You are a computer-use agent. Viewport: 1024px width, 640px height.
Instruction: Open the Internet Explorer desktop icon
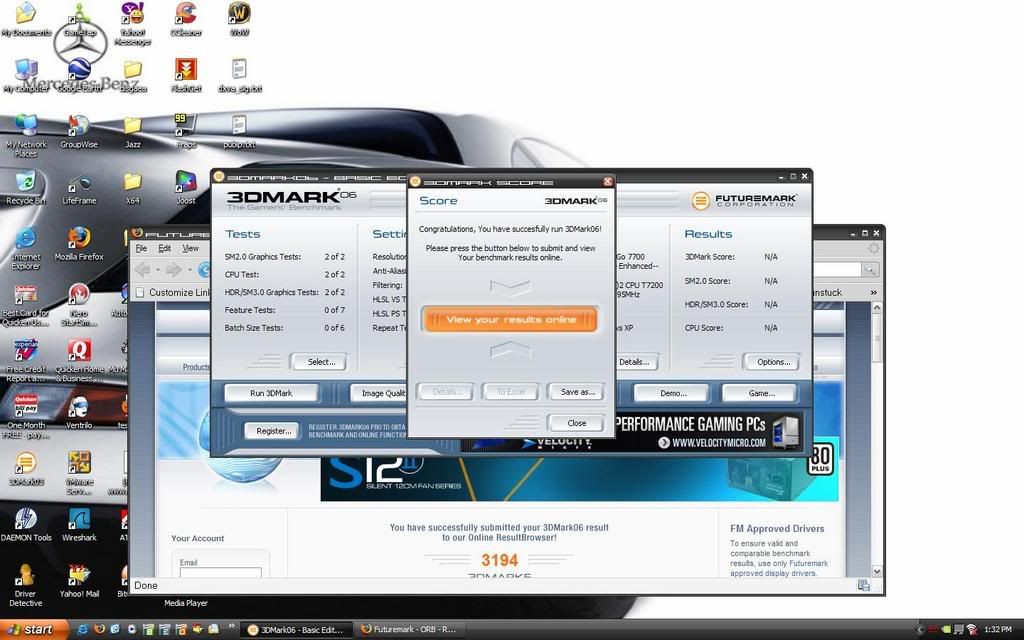click(x=26, y=249)
